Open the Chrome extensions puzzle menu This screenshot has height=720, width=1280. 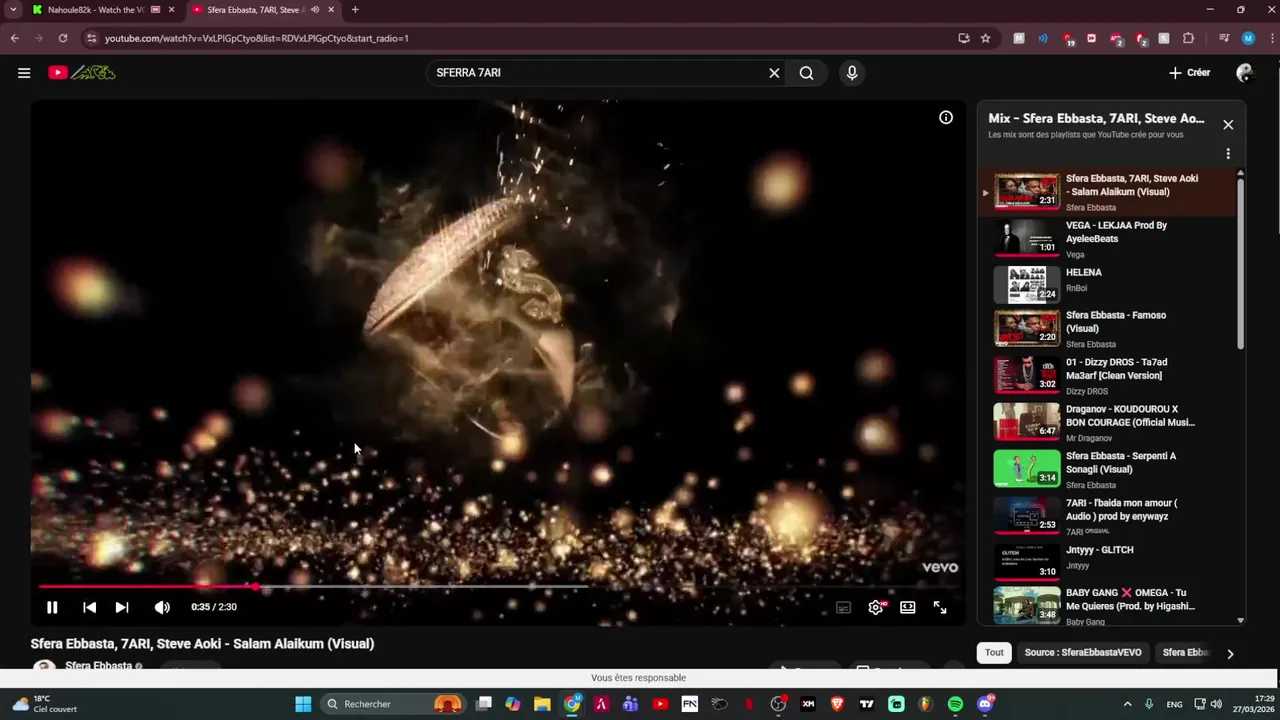pos(1189,38)
